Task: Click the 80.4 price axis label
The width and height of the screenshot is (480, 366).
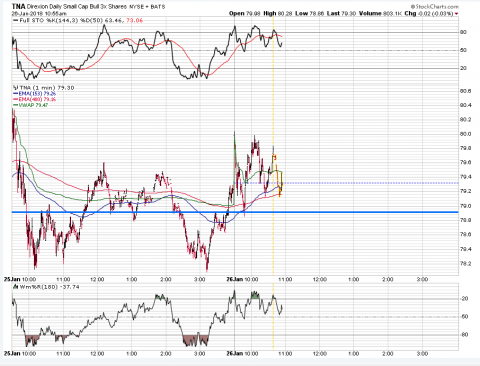Action: 466,105
